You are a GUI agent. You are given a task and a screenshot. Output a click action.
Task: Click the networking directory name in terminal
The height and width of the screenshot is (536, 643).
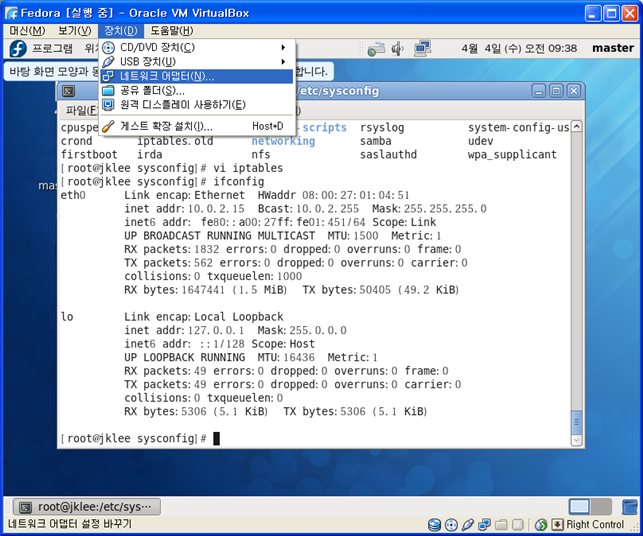[283, 141]
